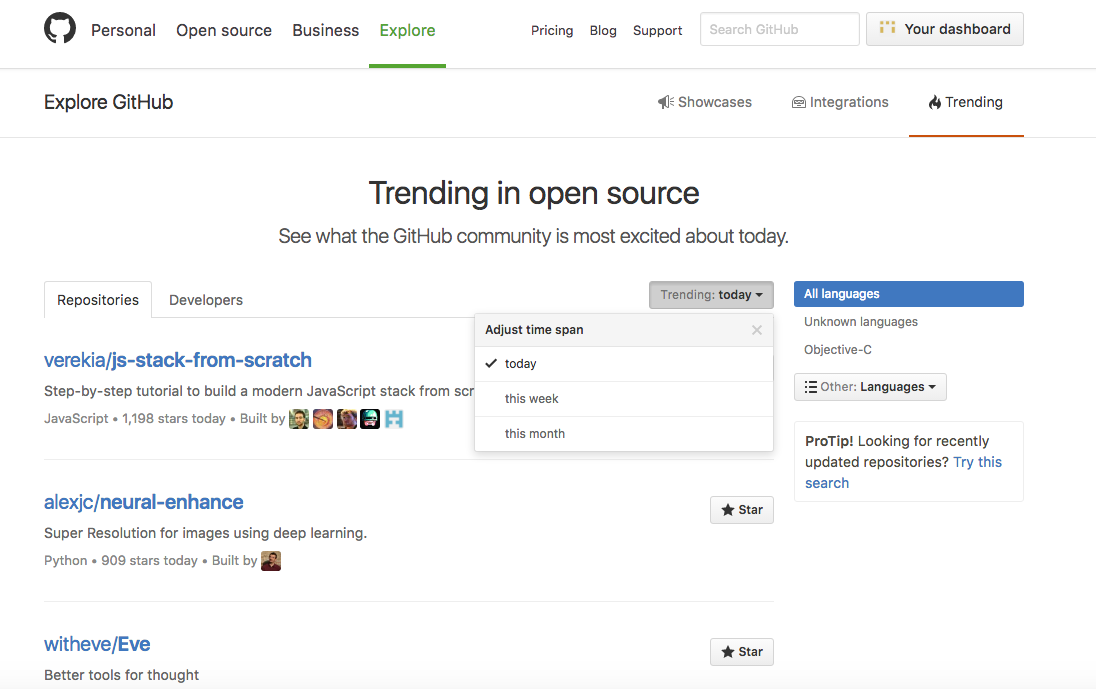
Task: Open first contributor avatar of js-stack-from-scratch
Action: (x=298, y=419)
